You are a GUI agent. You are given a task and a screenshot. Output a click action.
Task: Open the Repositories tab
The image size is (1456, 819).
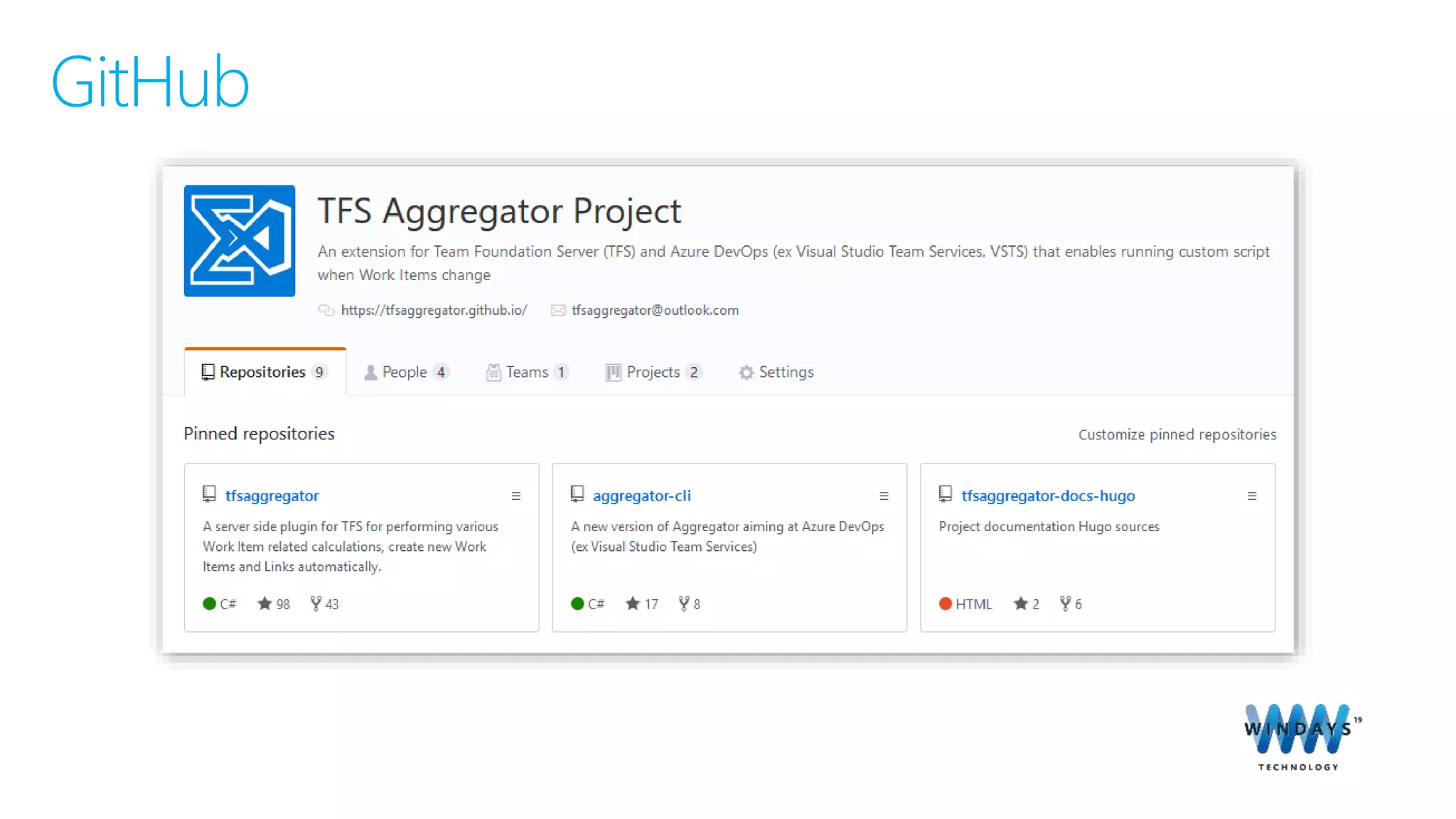click(x=264, y=372)
